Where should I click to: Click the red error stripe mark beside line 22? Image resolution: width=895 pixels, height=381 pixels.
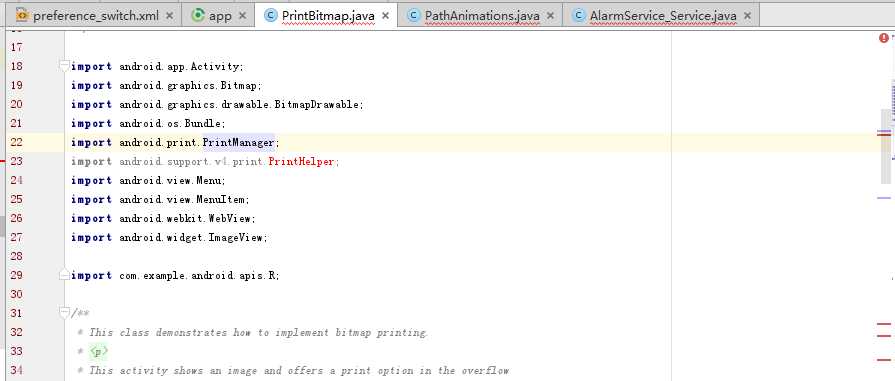(x=884, y=135)
